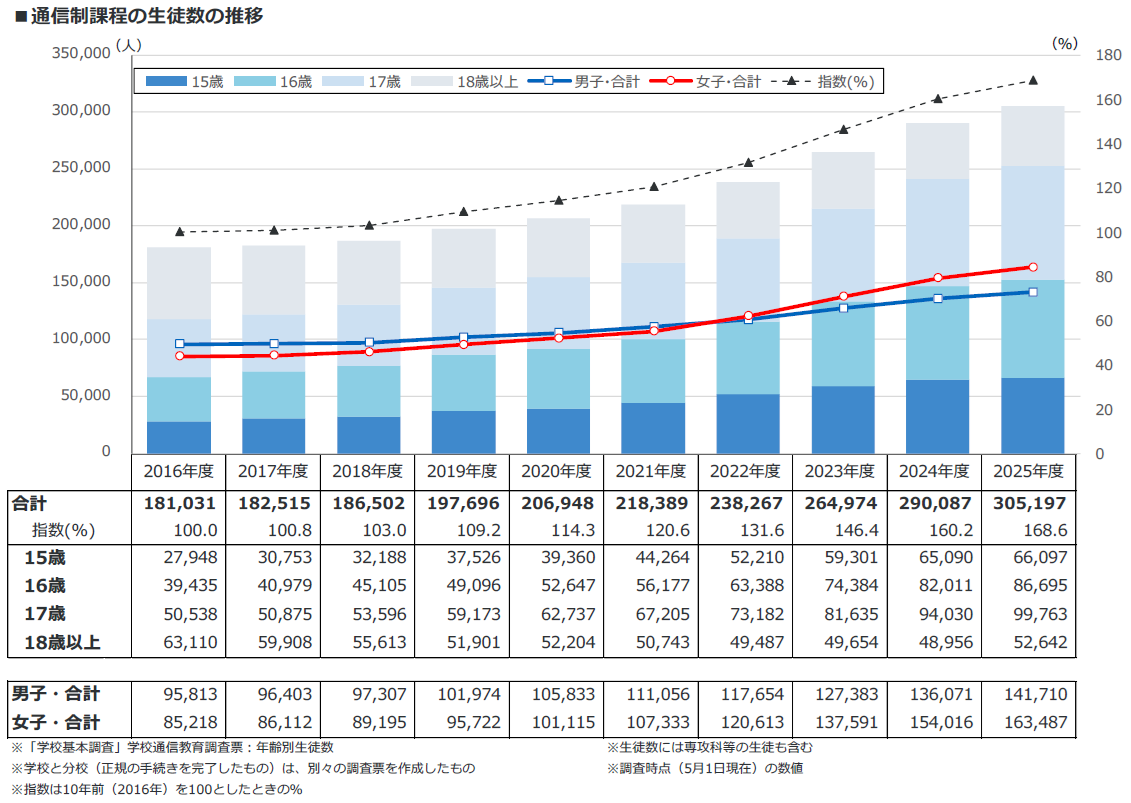
Task: Click the 女子・合計 row label in the table
Action: tap(56, 722)
